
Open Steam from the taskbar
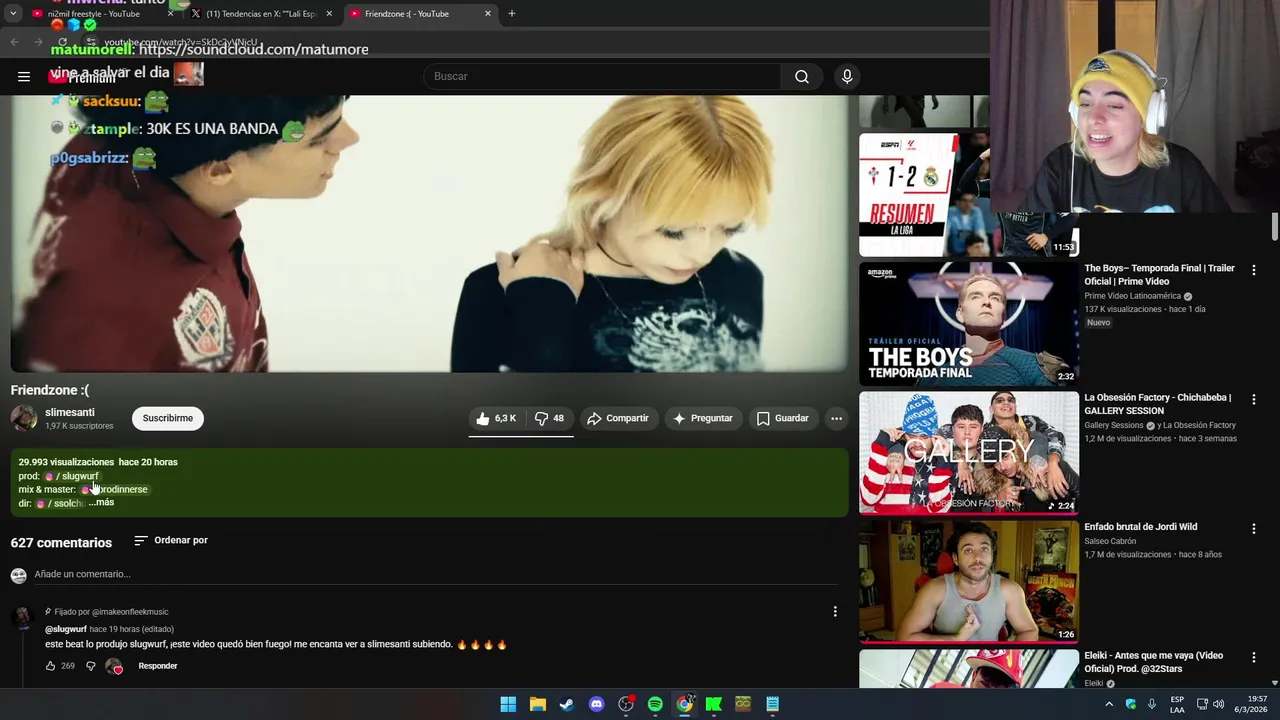tap(567, 704)
